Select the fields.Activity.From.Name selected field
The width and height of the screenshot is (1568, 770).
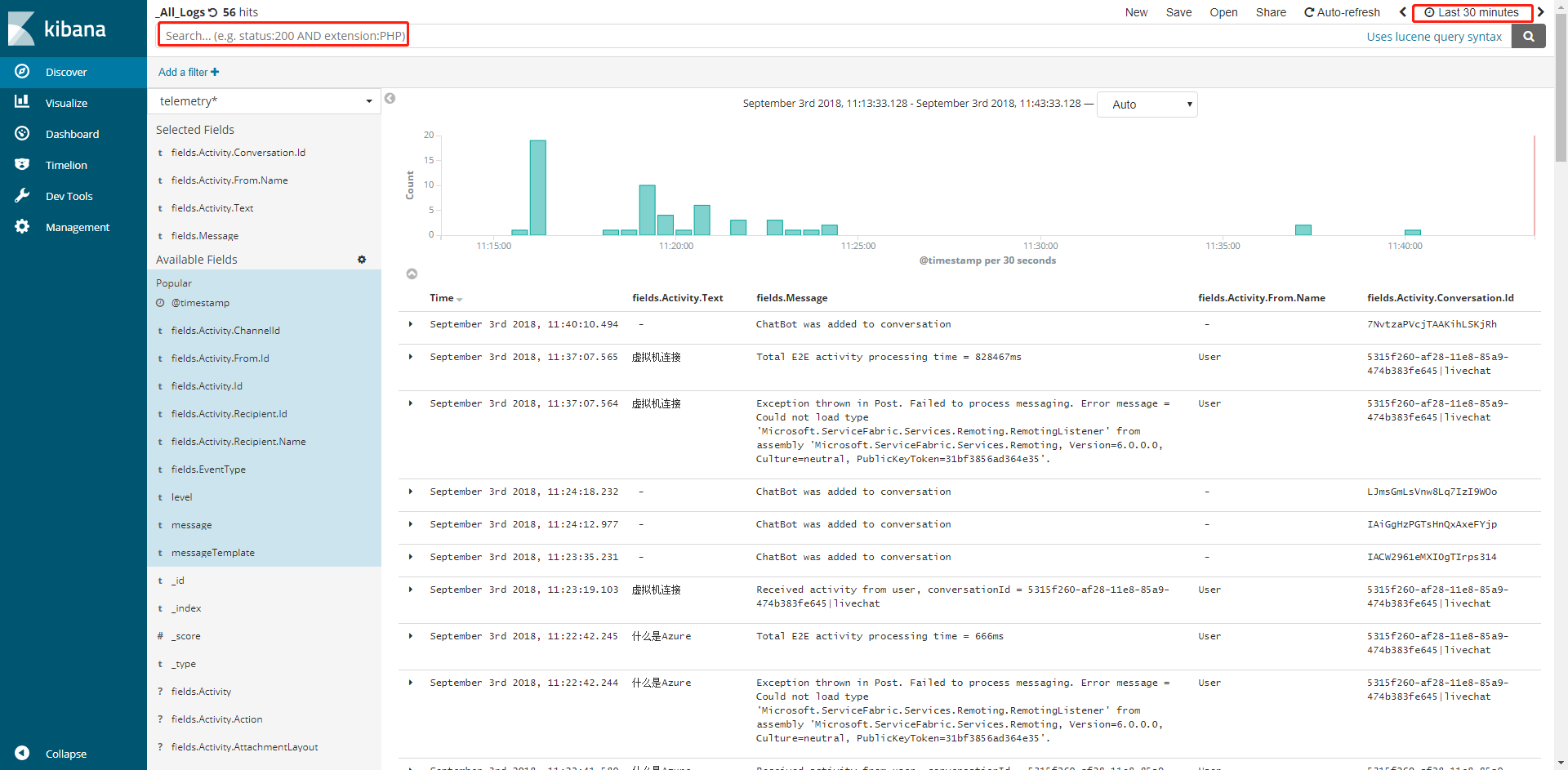pyautogui.click(x=229, y=180)
